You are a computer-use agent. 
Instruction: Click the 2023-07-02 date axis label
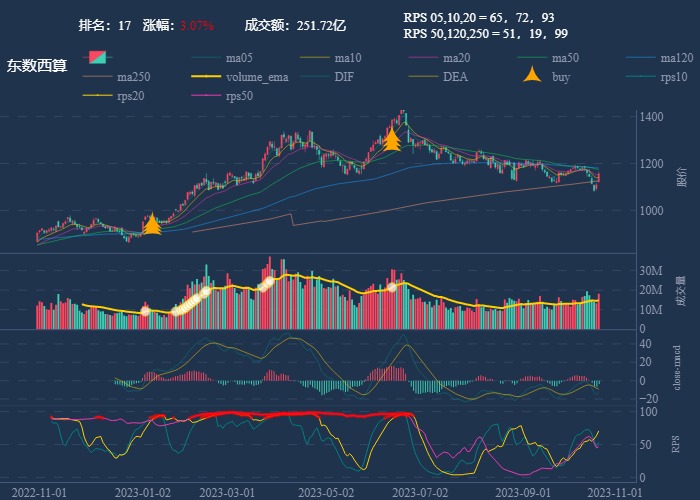pos(419,492)
